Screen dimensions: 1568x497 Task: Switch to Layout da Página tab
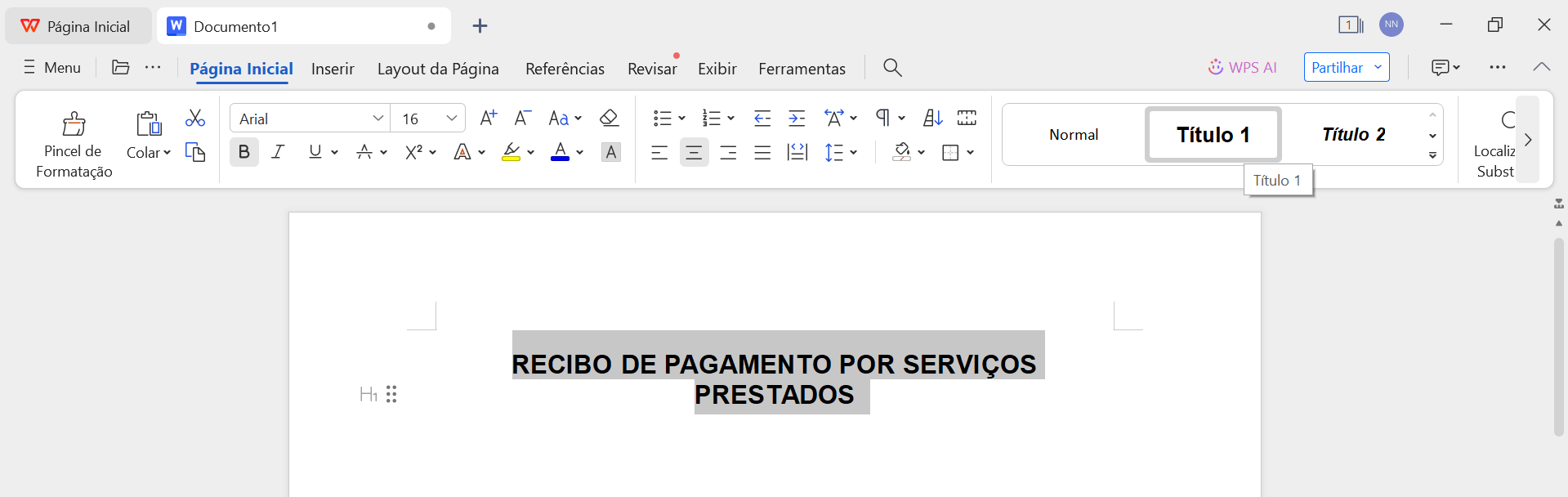pos(438,69)
